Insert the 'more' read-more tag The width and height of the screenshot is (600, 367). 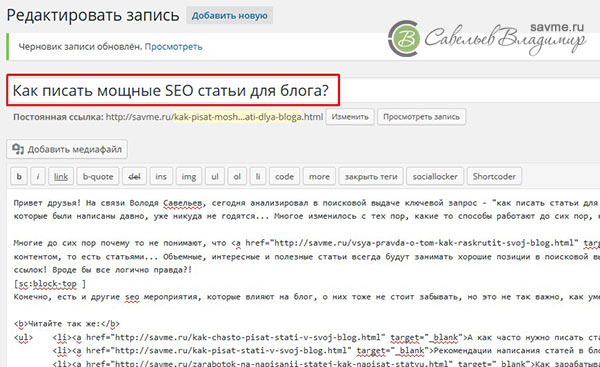click(x=319, y=176)
